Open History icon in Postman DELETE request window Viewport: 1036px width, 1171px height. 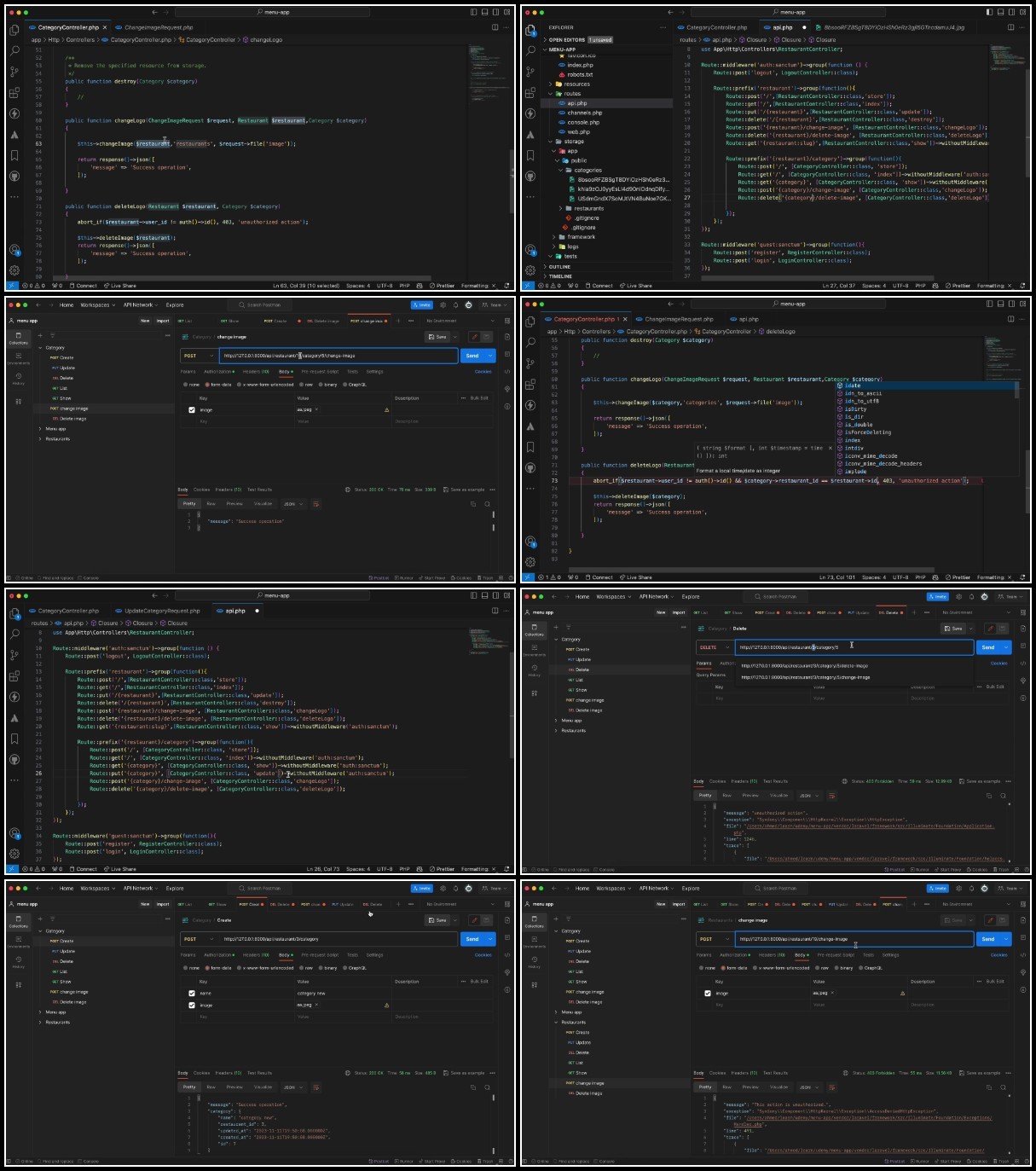click(x=534, y=671)
